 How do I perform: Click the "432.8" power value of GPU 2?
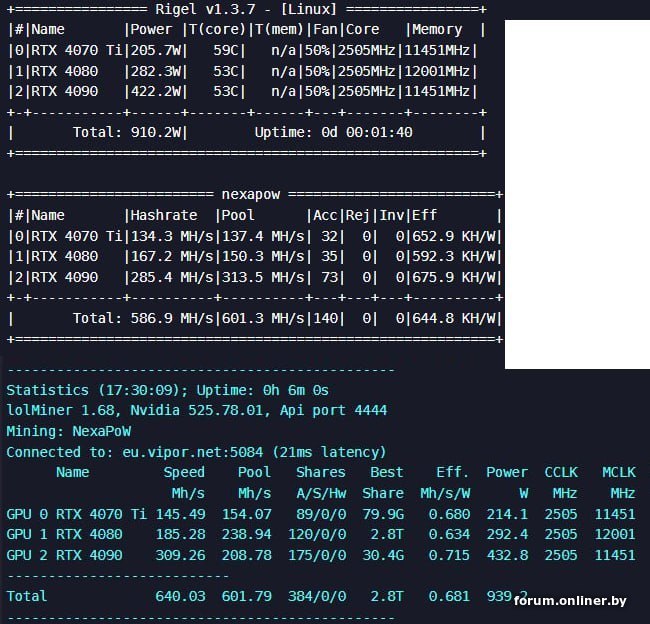[507, 555]
